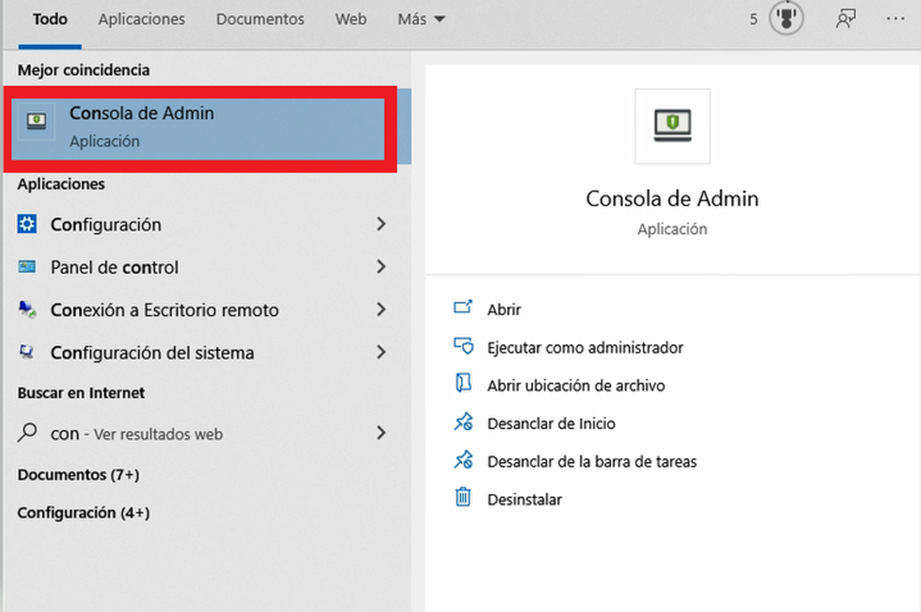
Task: Click the Ejecutar como administrador shield icon
Action: point(463,346)
